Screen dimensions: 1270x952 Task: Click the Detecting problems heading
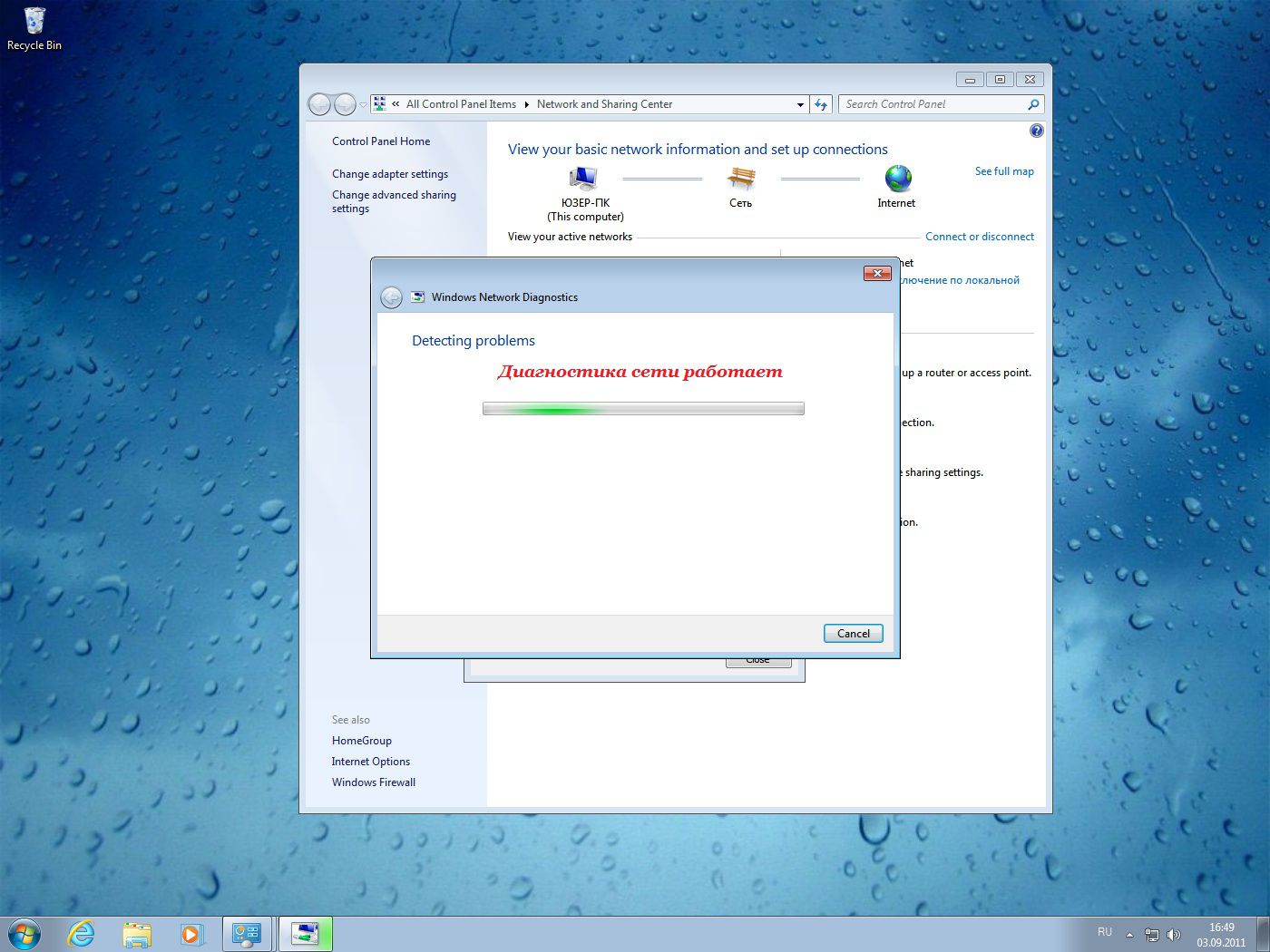(x=474, y=341)
